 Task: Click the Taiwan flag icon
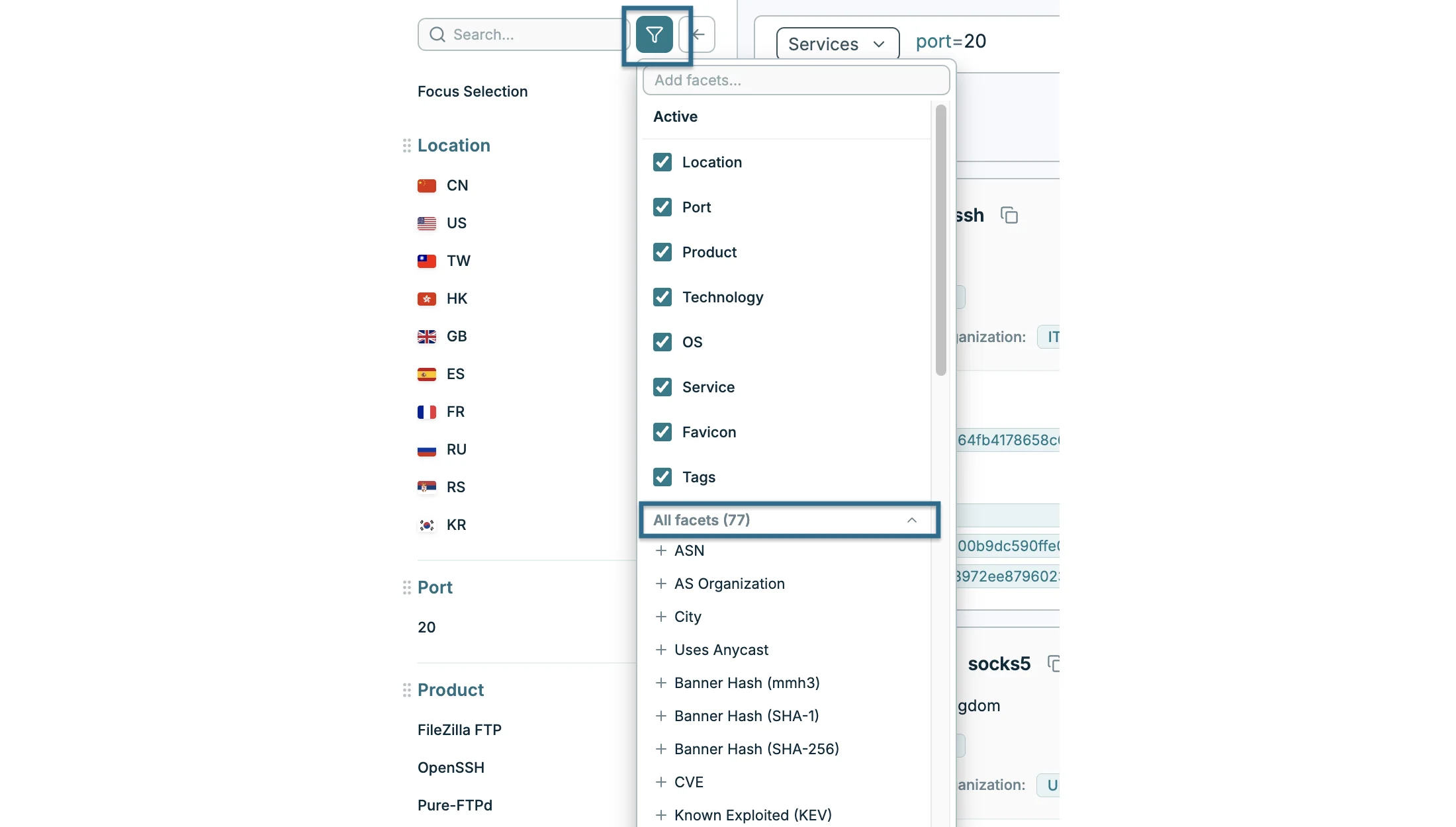(427, 261)
